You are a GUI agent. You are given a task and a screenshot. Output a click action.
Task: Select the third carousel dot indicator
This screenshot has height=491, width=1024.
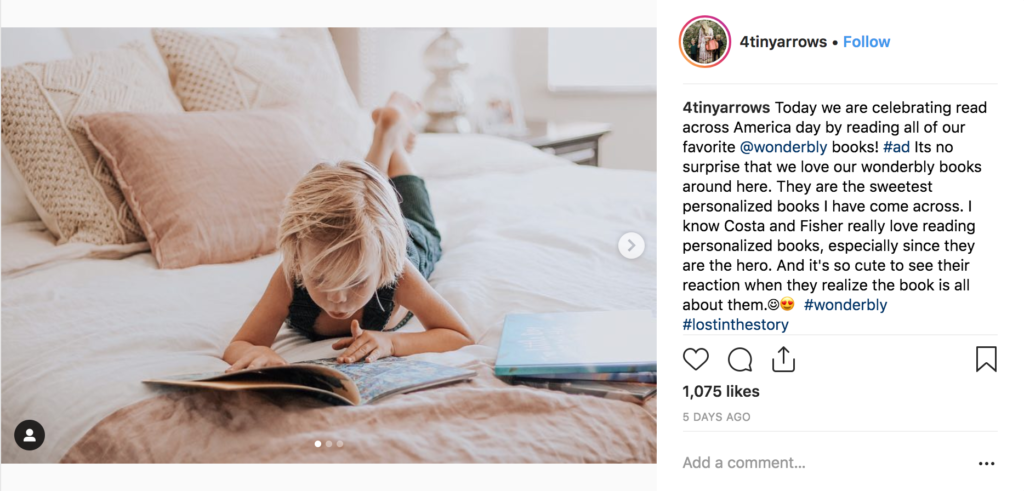pos(340,444)
